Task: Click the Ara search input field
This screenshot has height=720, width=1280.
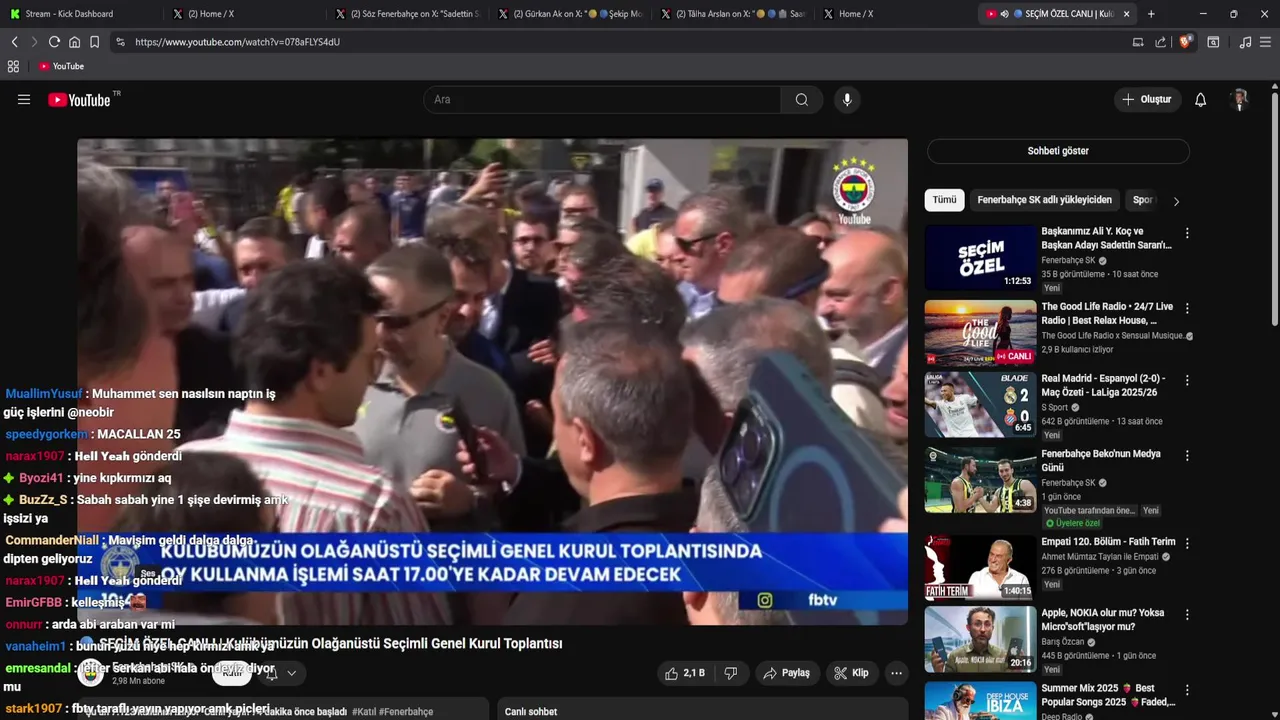Action: tap(602, 100)
